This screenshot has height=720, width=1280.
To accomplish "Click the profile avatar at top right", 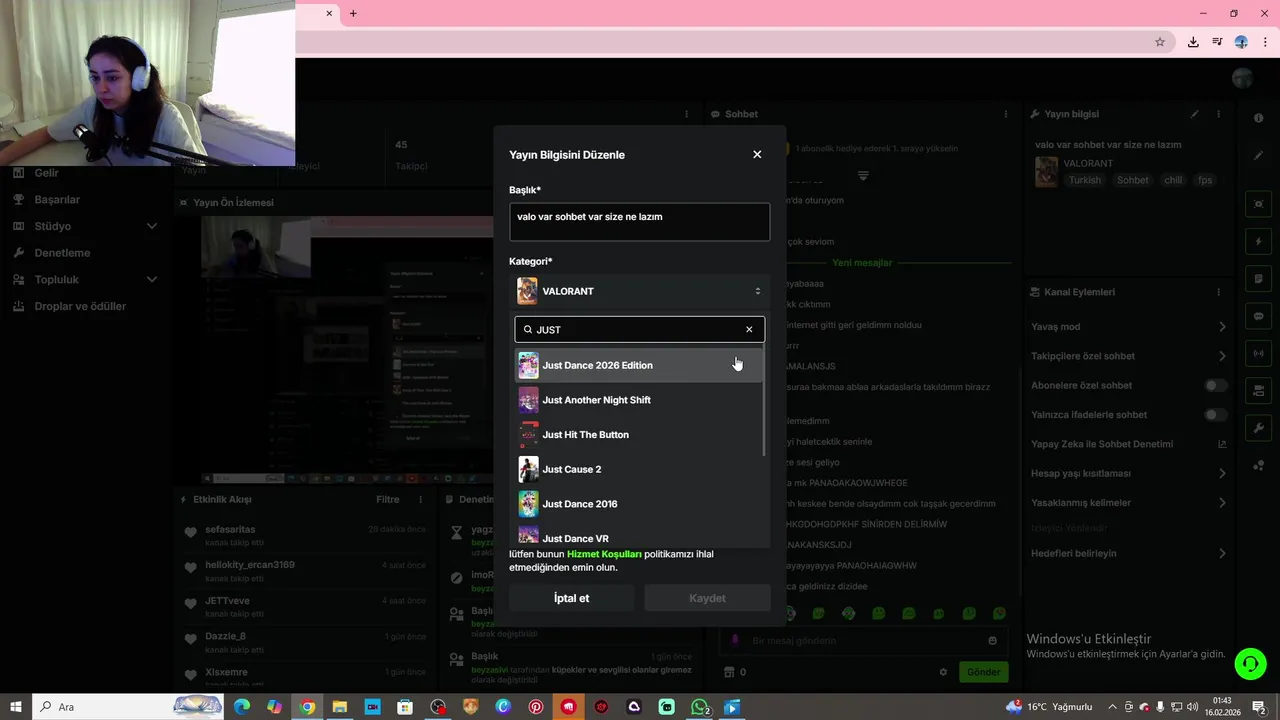I will [1243, 79].
